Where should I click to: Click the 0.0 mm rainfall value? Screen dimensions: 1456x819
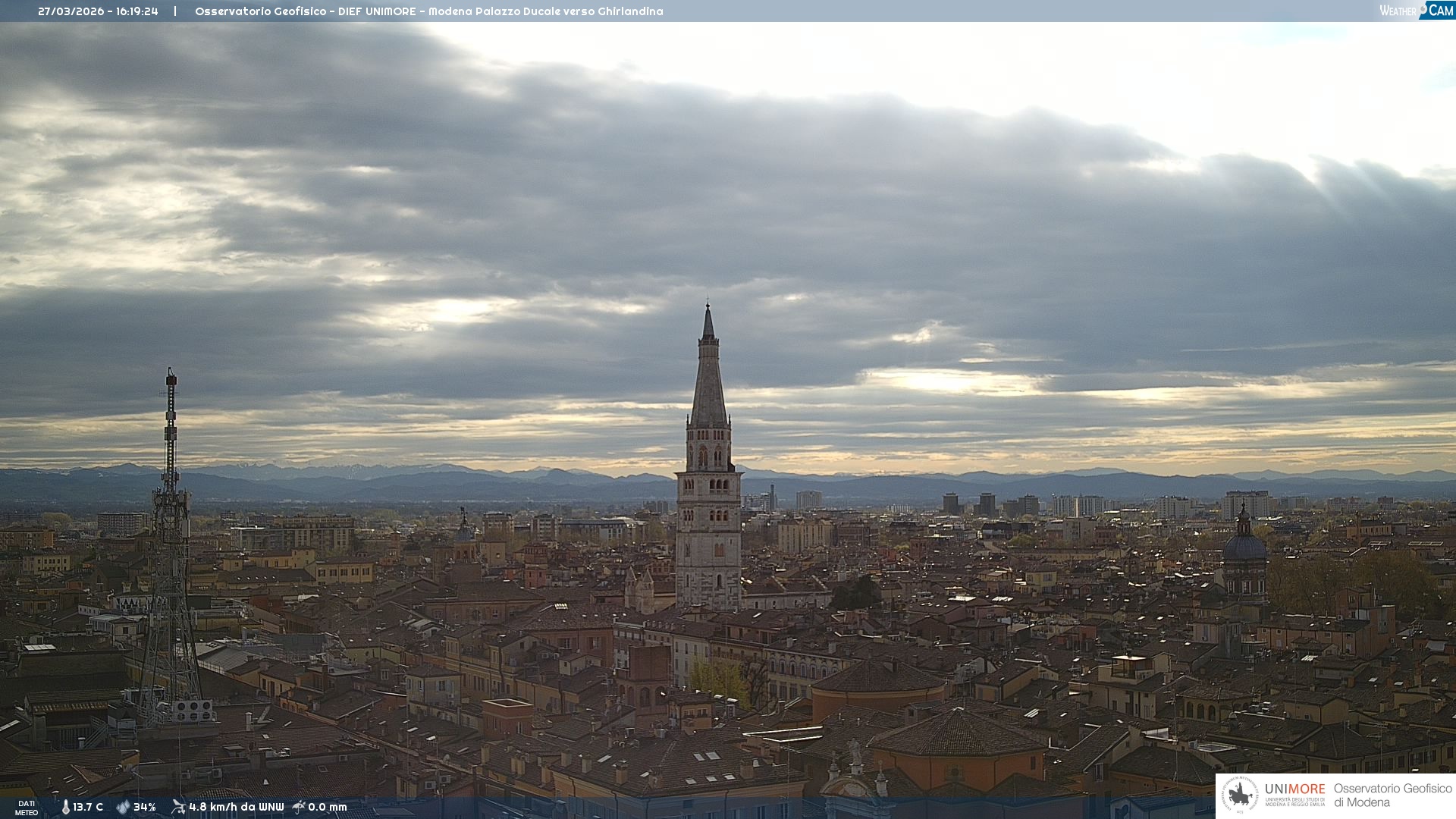pos(328,807)
